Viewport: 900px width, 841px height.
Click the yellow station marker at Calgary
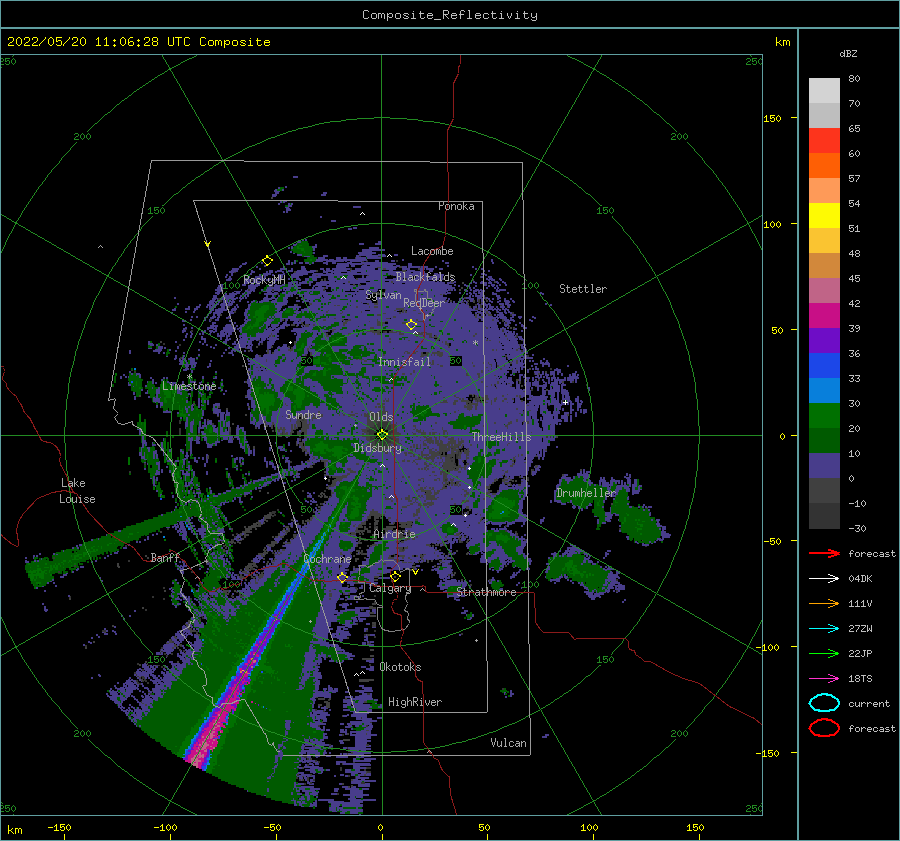395,576
